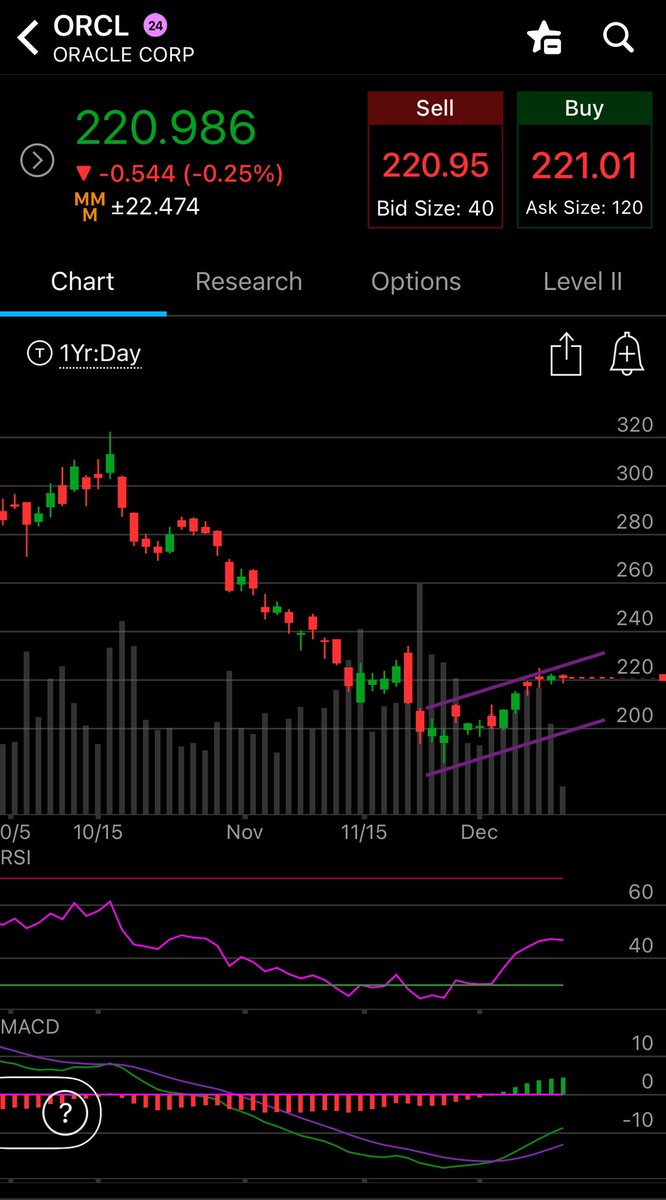Open the Level II tab

(x=583, y=282)
